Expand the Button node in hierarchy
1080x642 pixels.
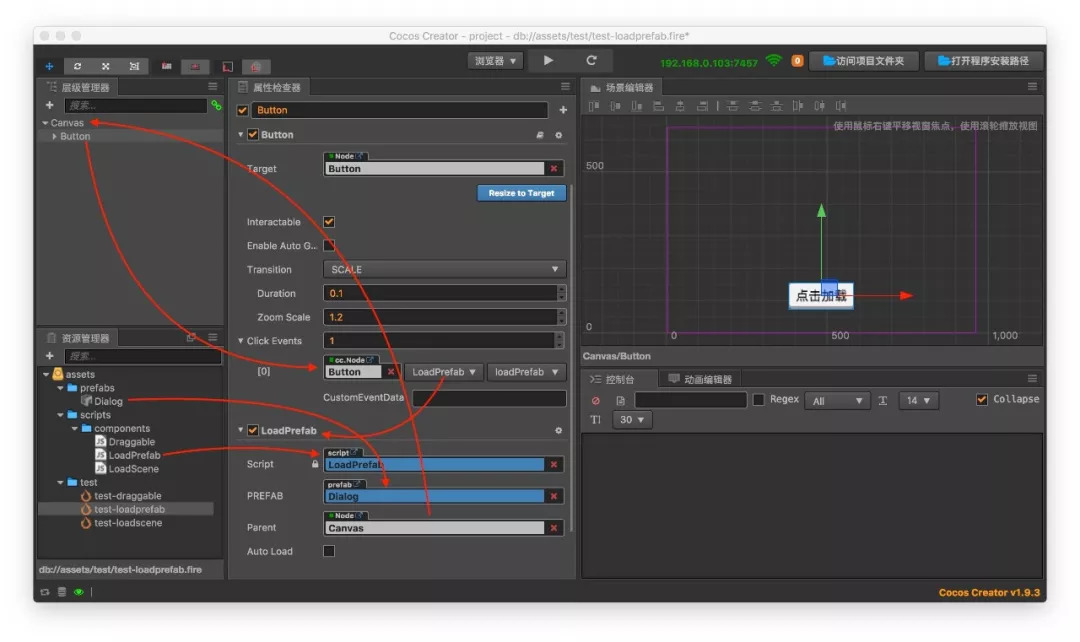54,137
